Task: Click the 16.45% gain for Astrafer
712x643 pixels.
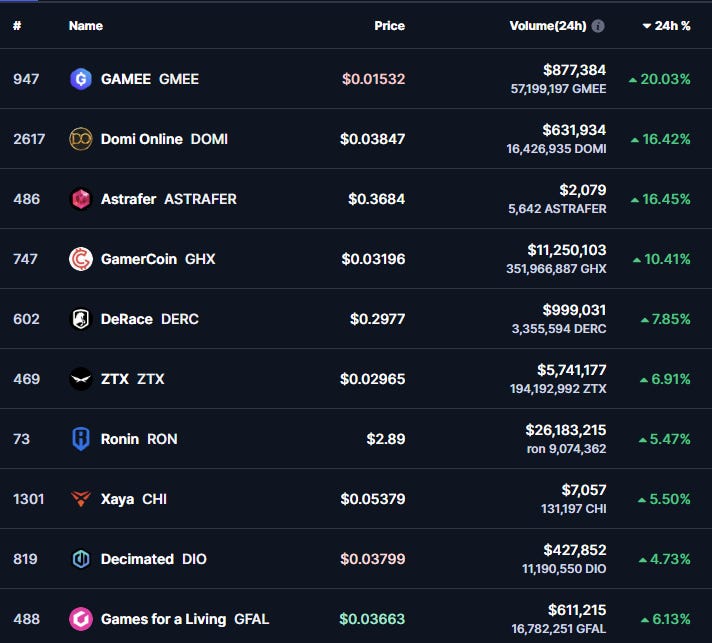Action: tap(661, 199)
